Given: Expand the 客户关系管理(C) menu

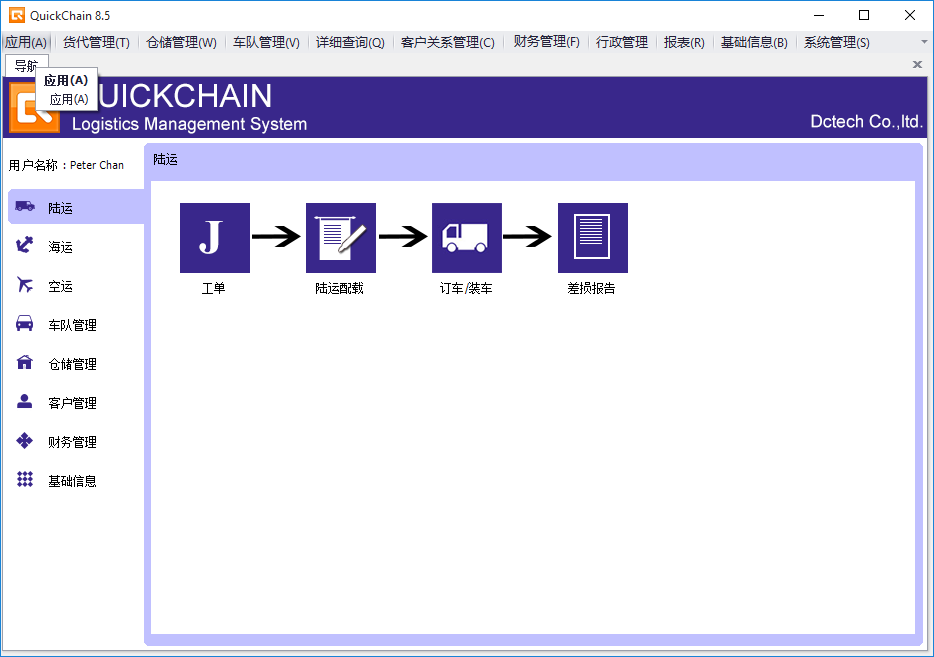Looking at the screenshot, I should (x=447, y=42).
